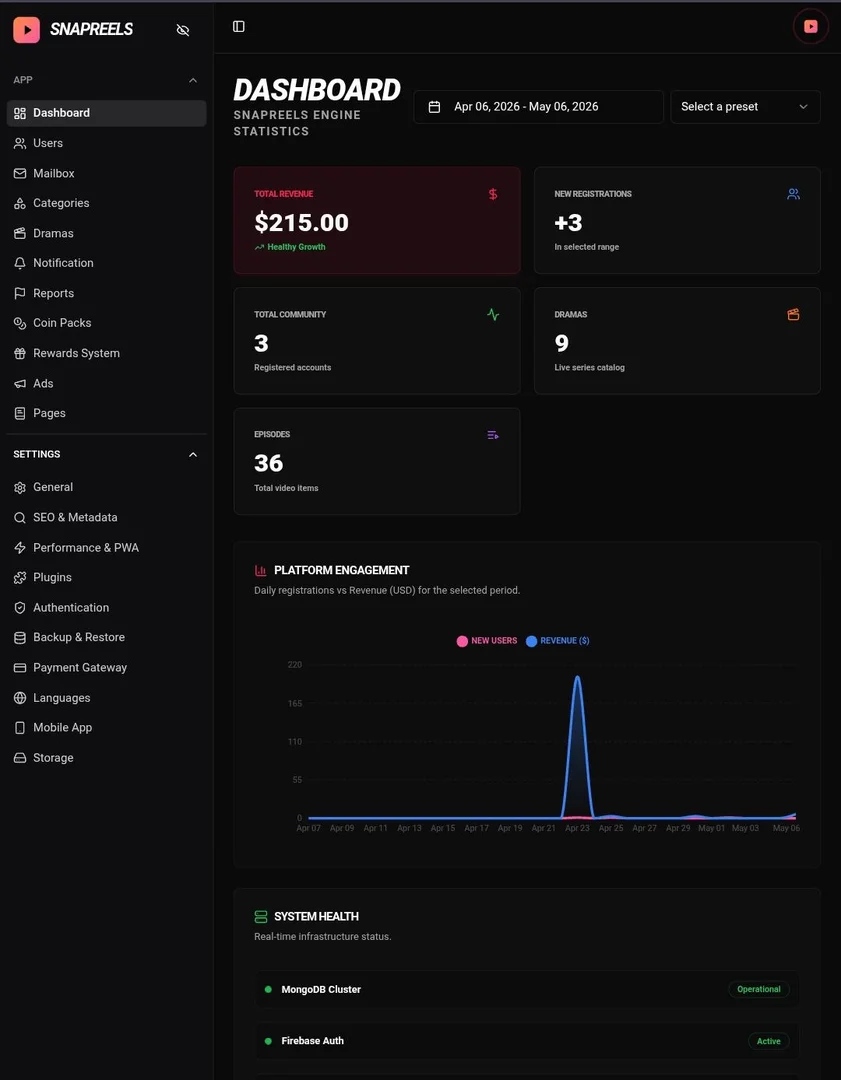Click the playlist icon on Episodes card

[x=493, y=435]
